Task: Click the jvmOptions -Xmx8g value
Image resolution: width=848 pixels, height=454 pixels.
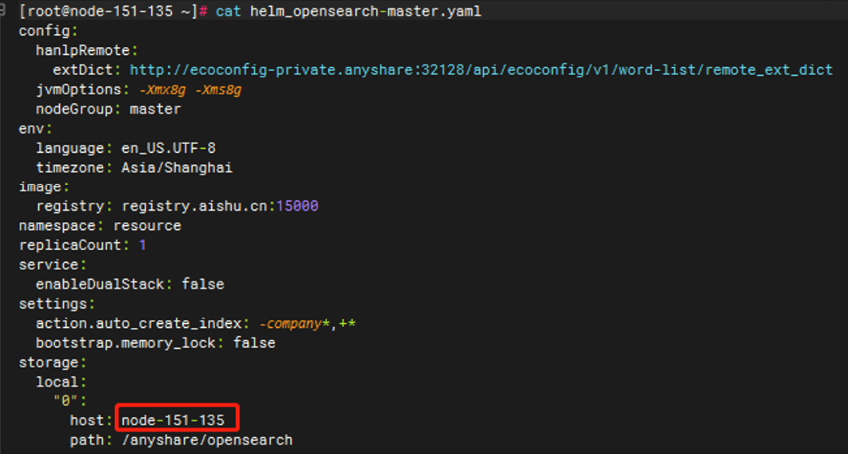Action: coord(162,90)
